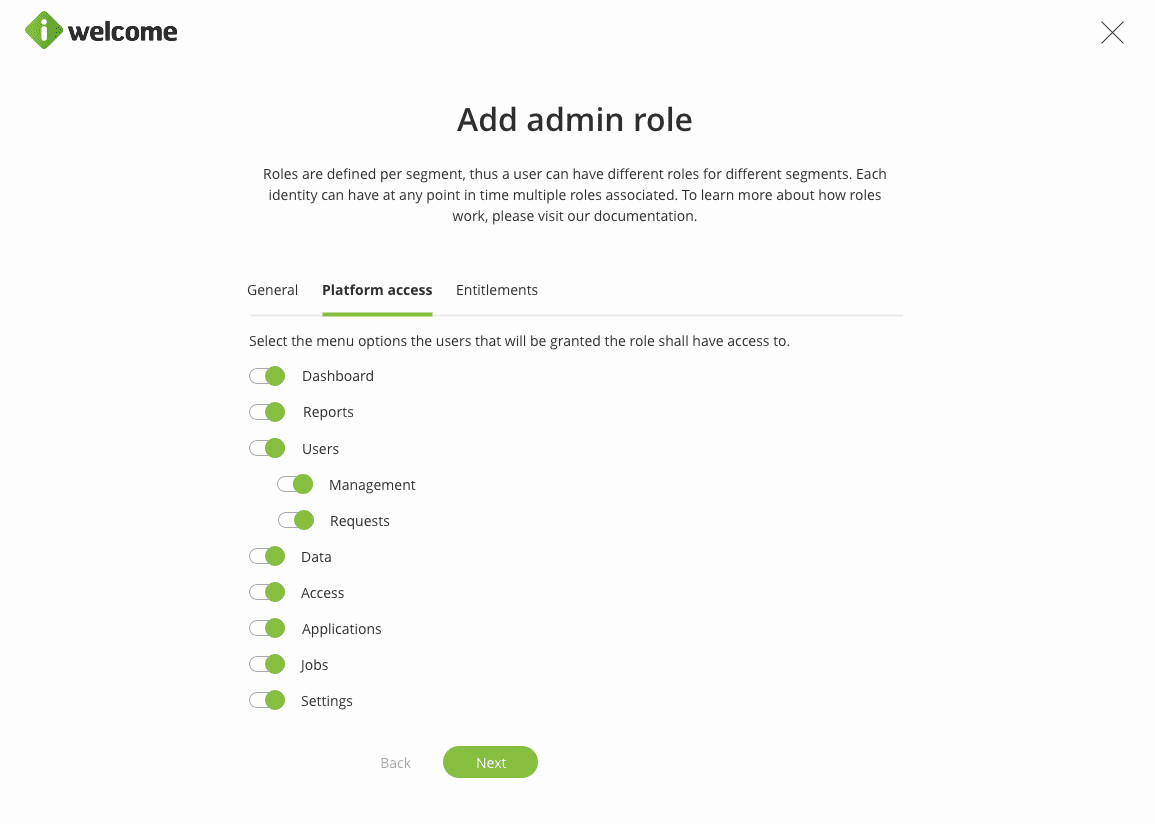Click the green Next button

[490, 763]
